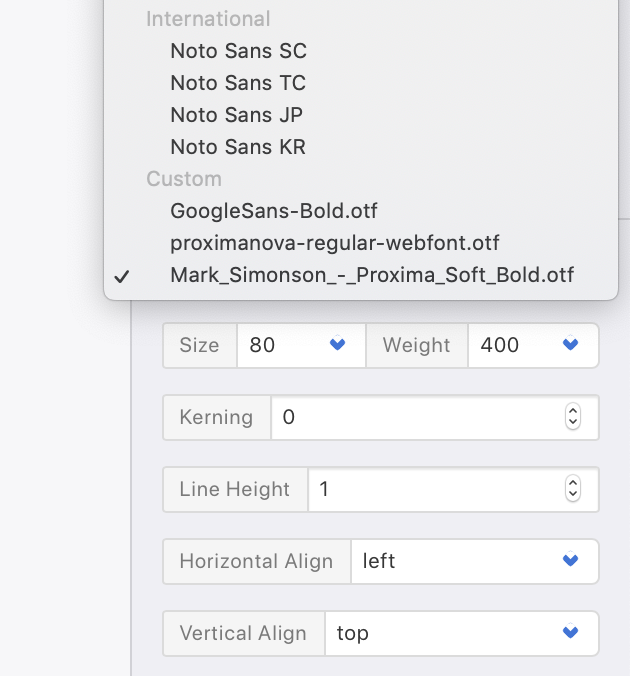The image size is (630, 676).
Task: Expand the Vertical Align dropdown
Action: [571, 633]
